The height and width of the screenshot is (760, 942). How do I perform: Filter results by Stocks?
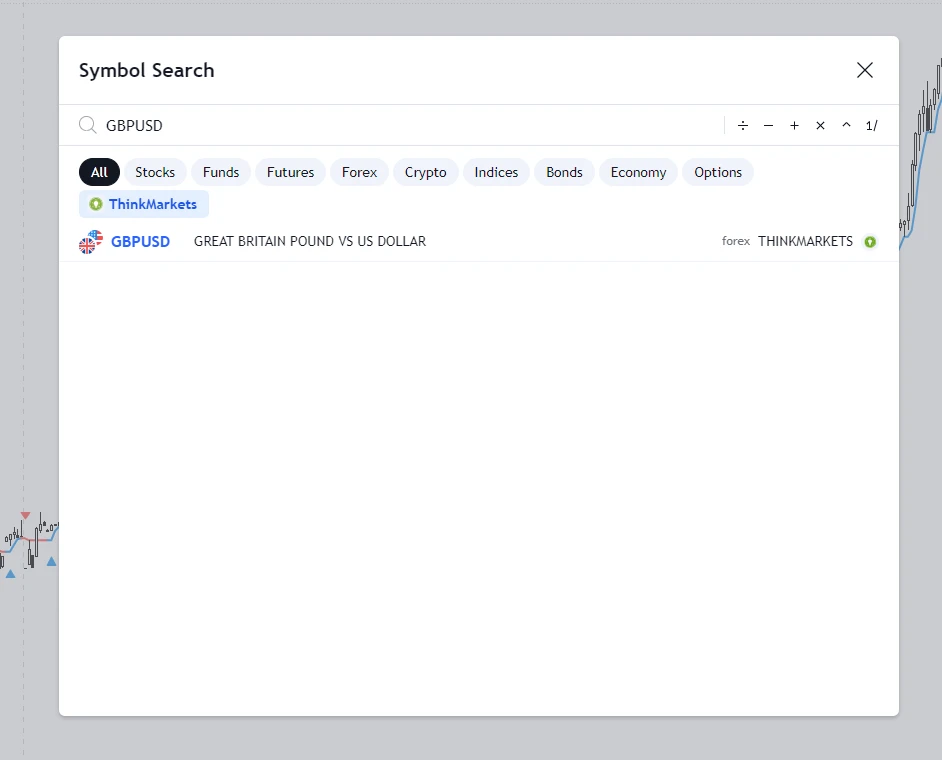(155, 172)
